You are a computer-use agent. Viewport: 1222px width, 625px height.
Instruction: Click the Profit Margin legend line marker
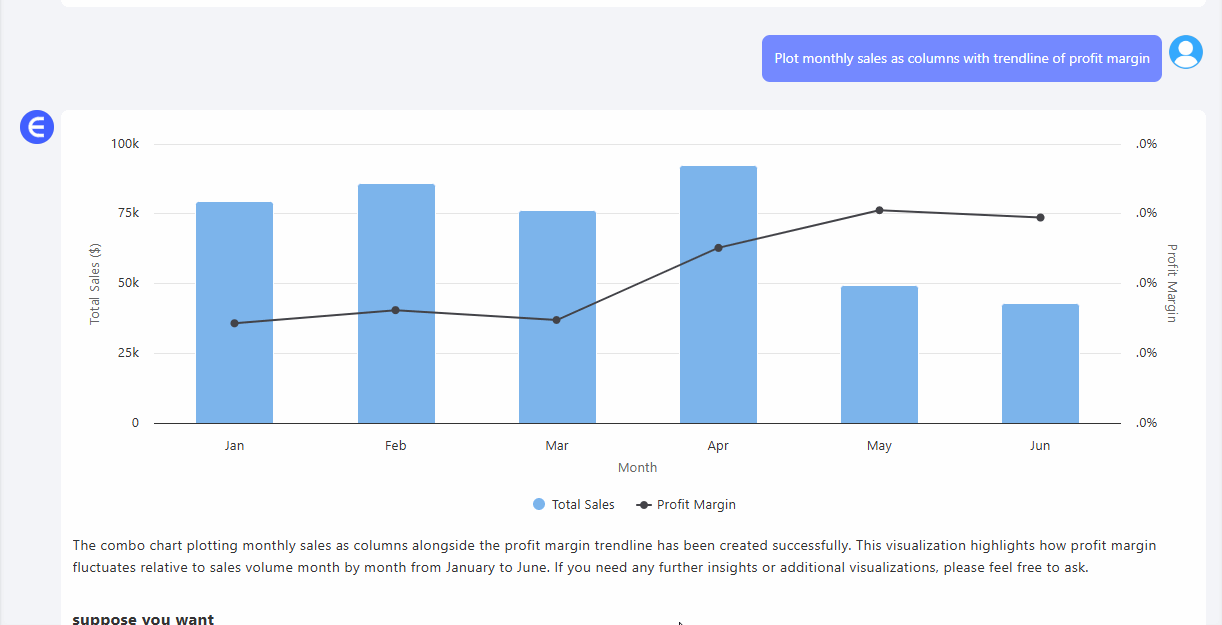click(644, 505)
